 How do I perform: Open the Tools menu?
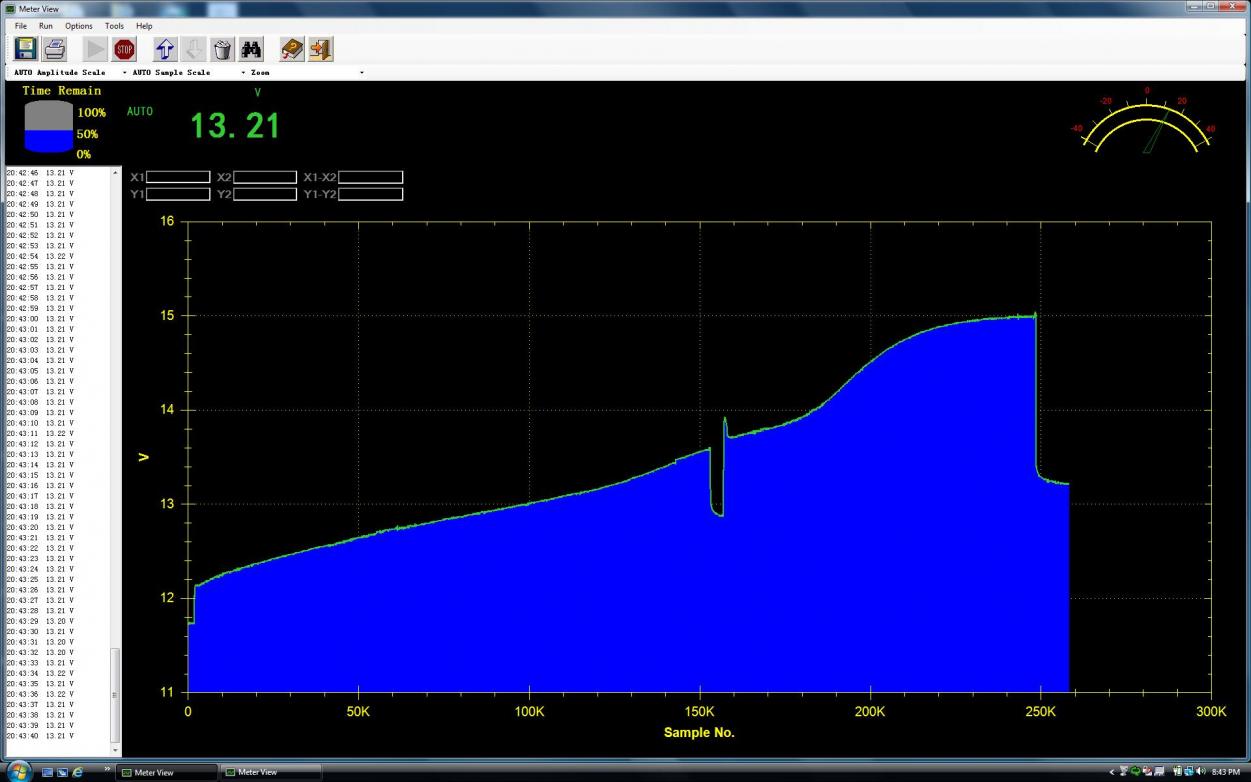point(115,26)
